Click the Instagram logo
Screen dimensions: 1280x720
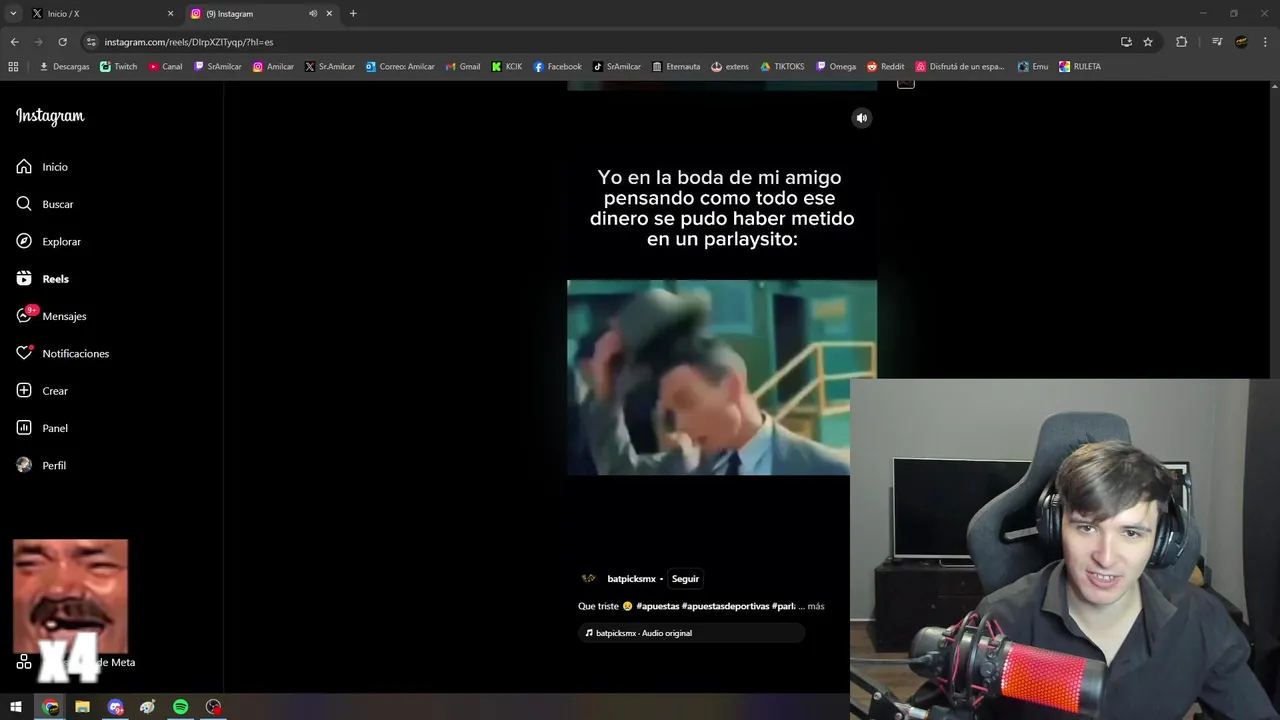click(x=50, y=116)
